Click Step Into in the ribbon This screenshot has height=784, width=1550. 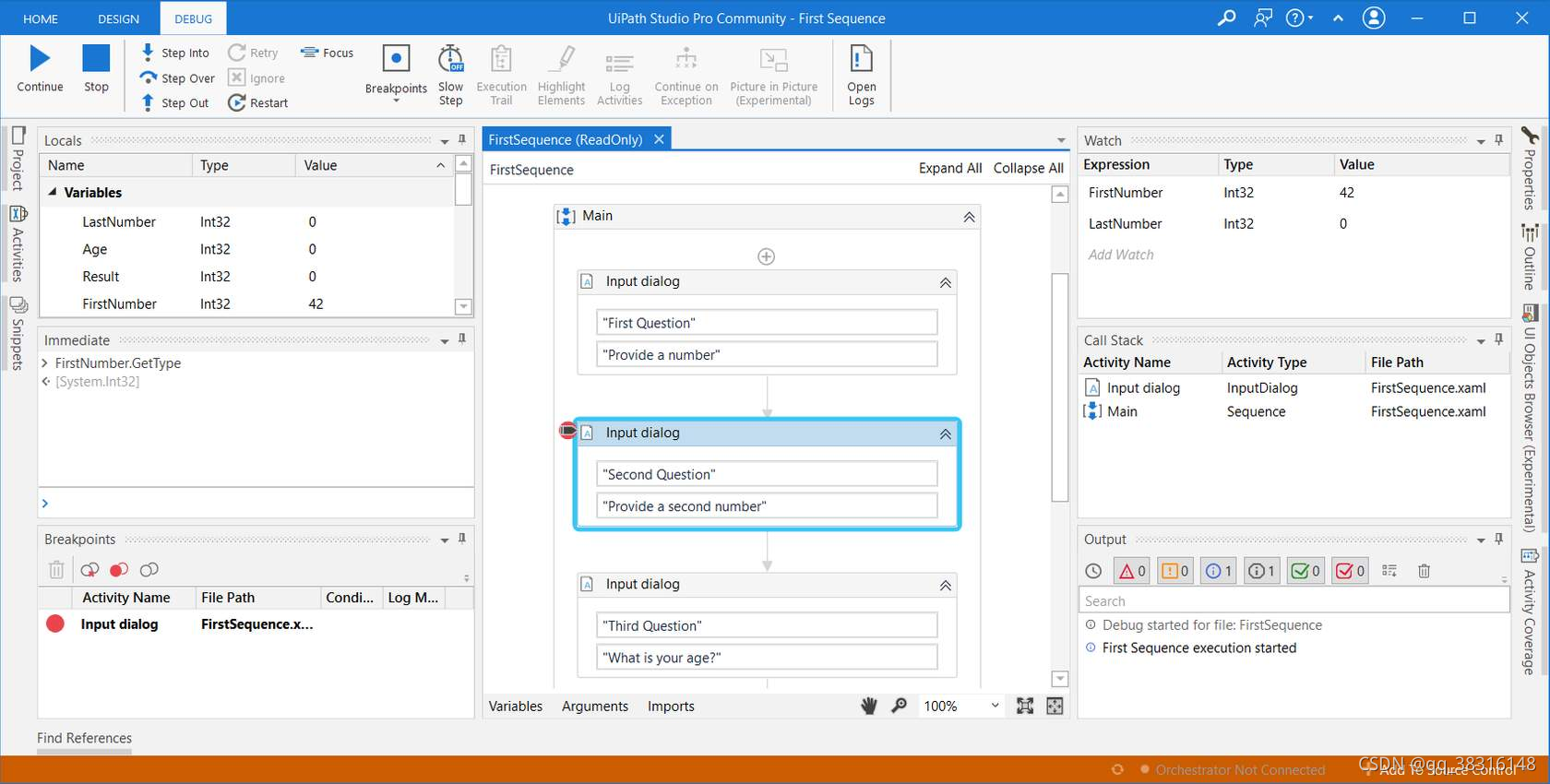click(x=174, y=53)
